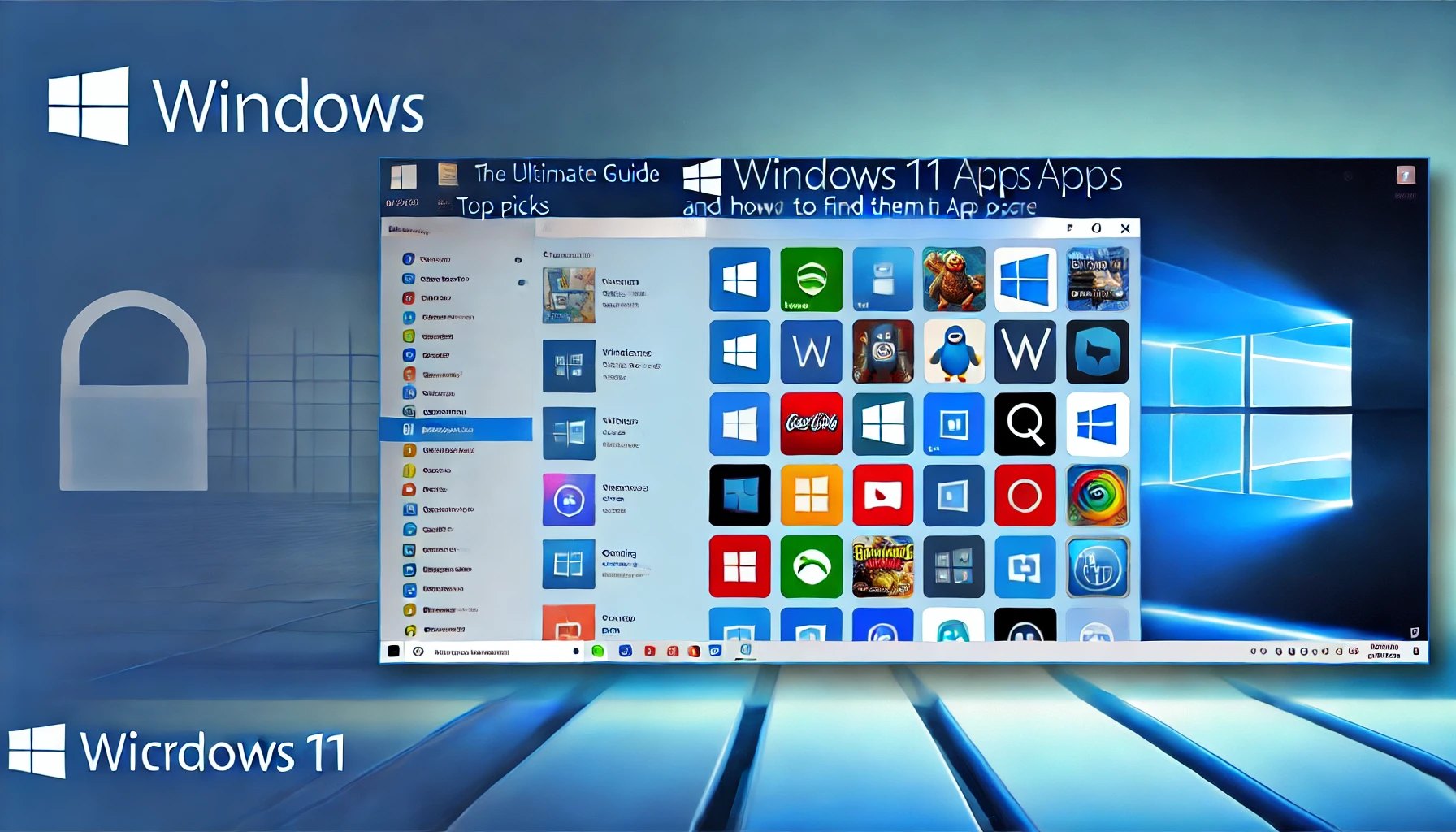Open the orange app thumbnail at list bottom
Viewport: 1456px width, 832px height.
click(x=569, y=623)
